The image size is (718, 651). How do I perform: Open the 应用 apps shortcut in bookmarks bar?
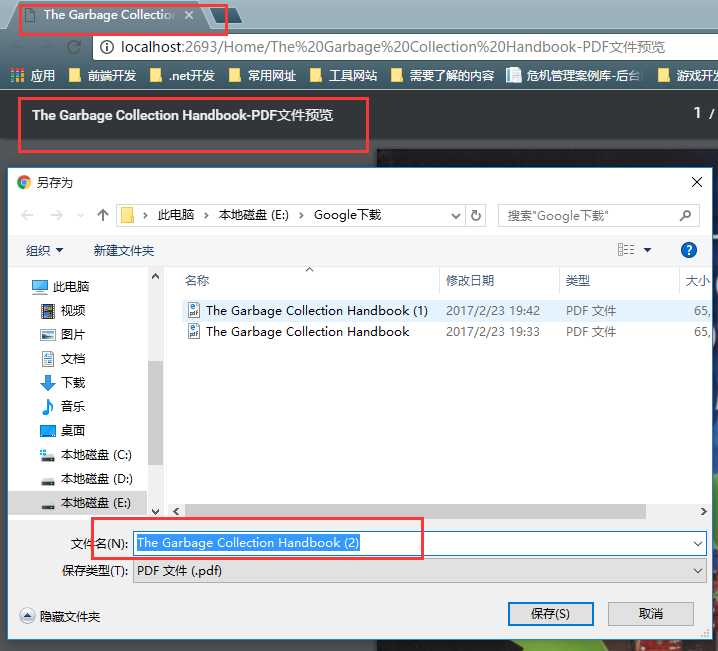click(x=33, y=75)
